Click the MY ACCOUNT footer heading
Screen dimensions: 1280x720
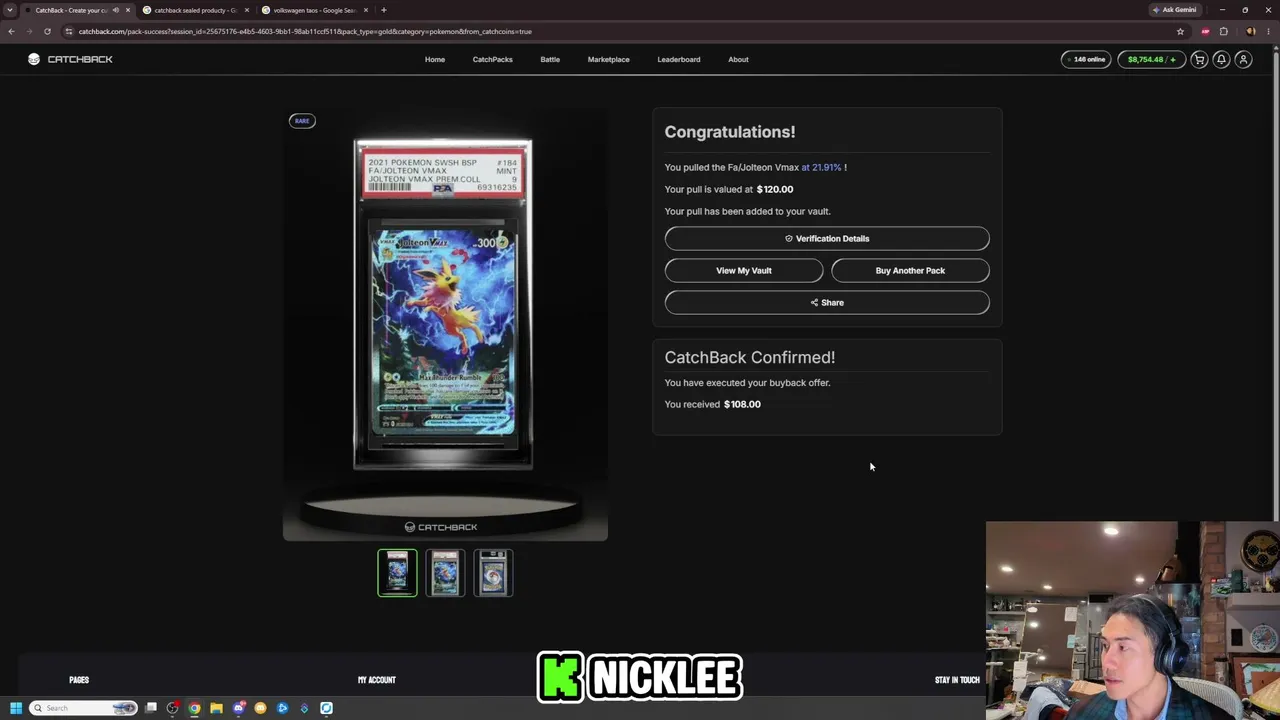[x=377, y=680]
